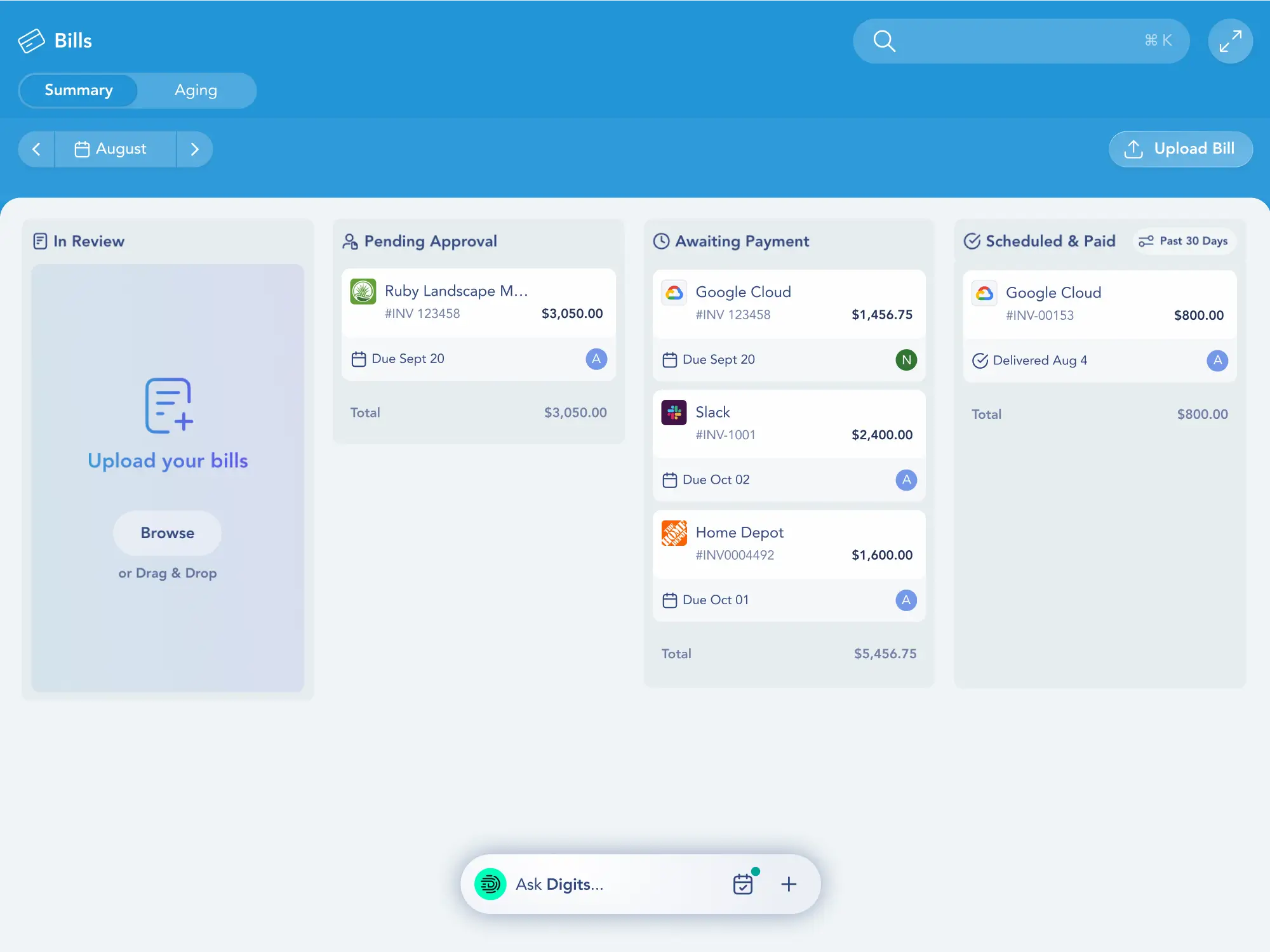Open the calendar checklist icon in Ask bar

click(x=743, y=884)
